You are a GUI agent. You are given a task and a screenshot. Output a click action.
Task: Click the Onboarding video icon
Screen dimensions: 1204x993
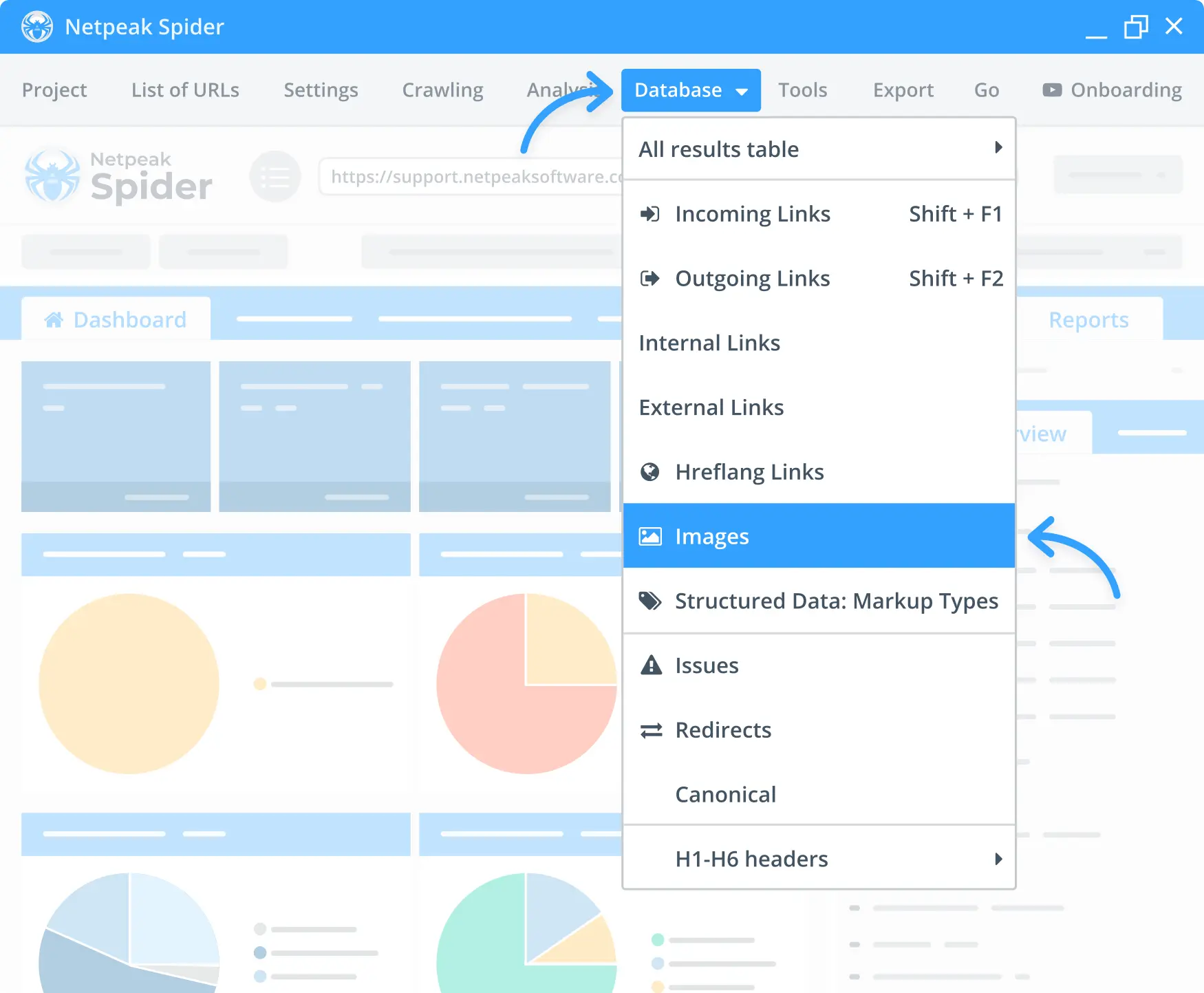(x=1052, y=90)
